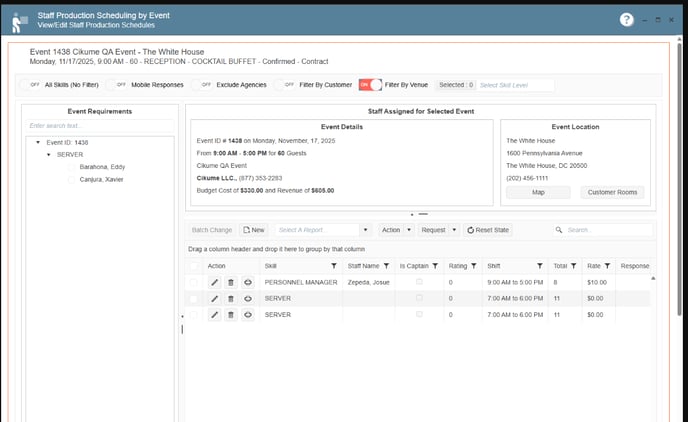
Task: Click the Skill column filter icon
Action: coord(334,266)
